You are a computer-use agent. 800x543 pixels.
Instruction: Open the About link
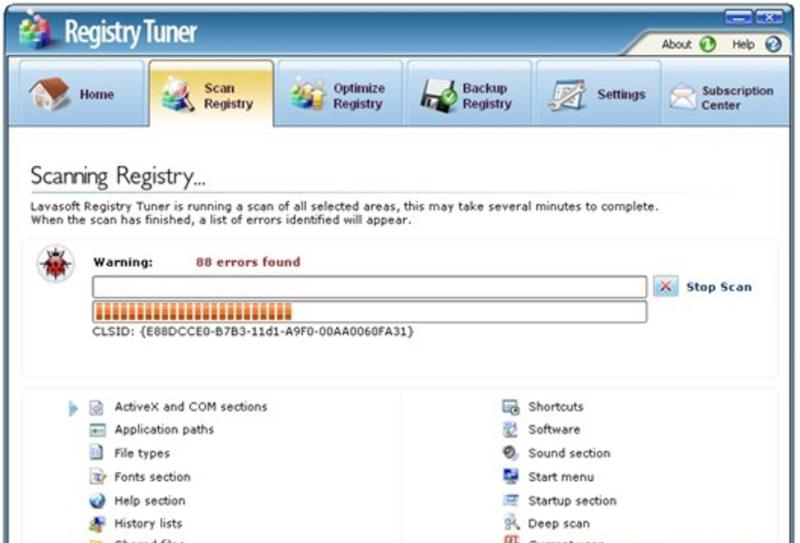(677, 44)
